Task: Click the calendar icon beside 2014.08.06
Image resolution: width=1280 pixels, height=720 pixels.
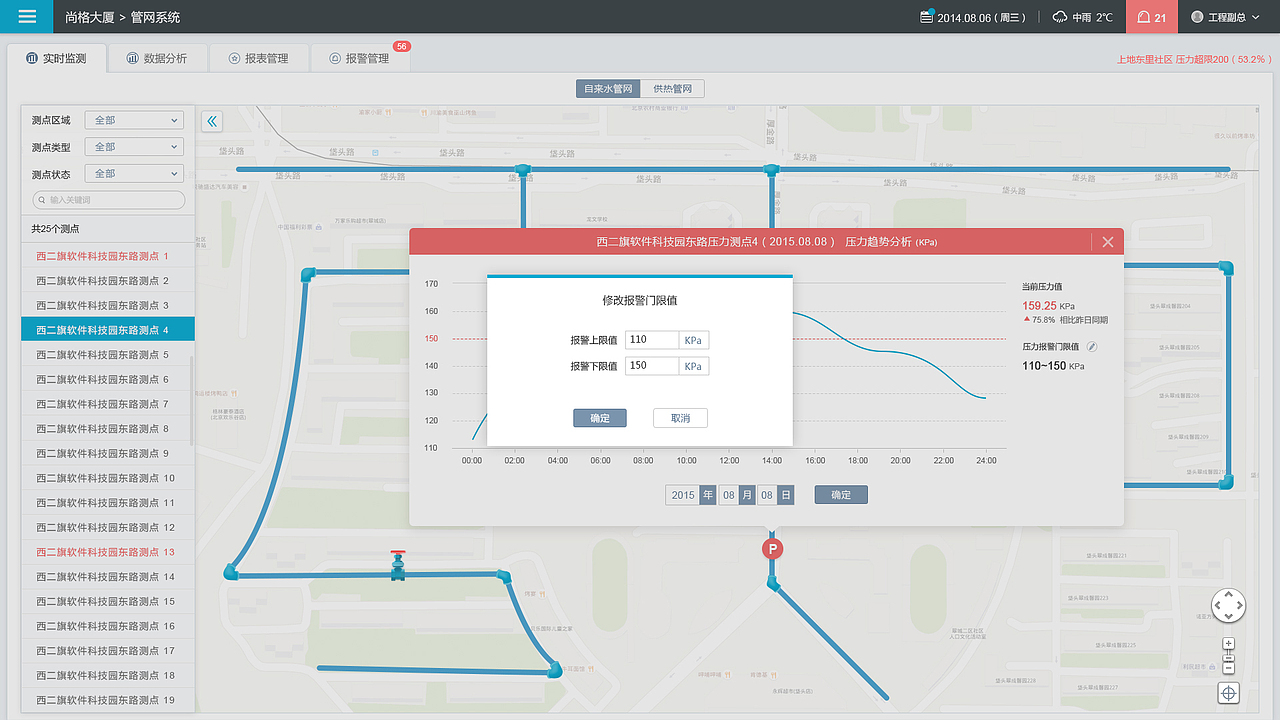Action: [x=926, y=17]
